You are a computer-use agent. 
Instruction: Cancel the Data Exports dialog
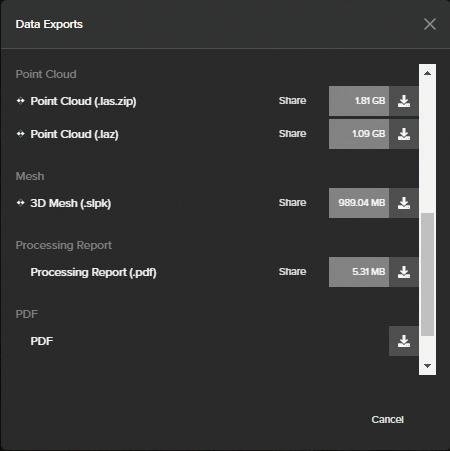[387, 419]
